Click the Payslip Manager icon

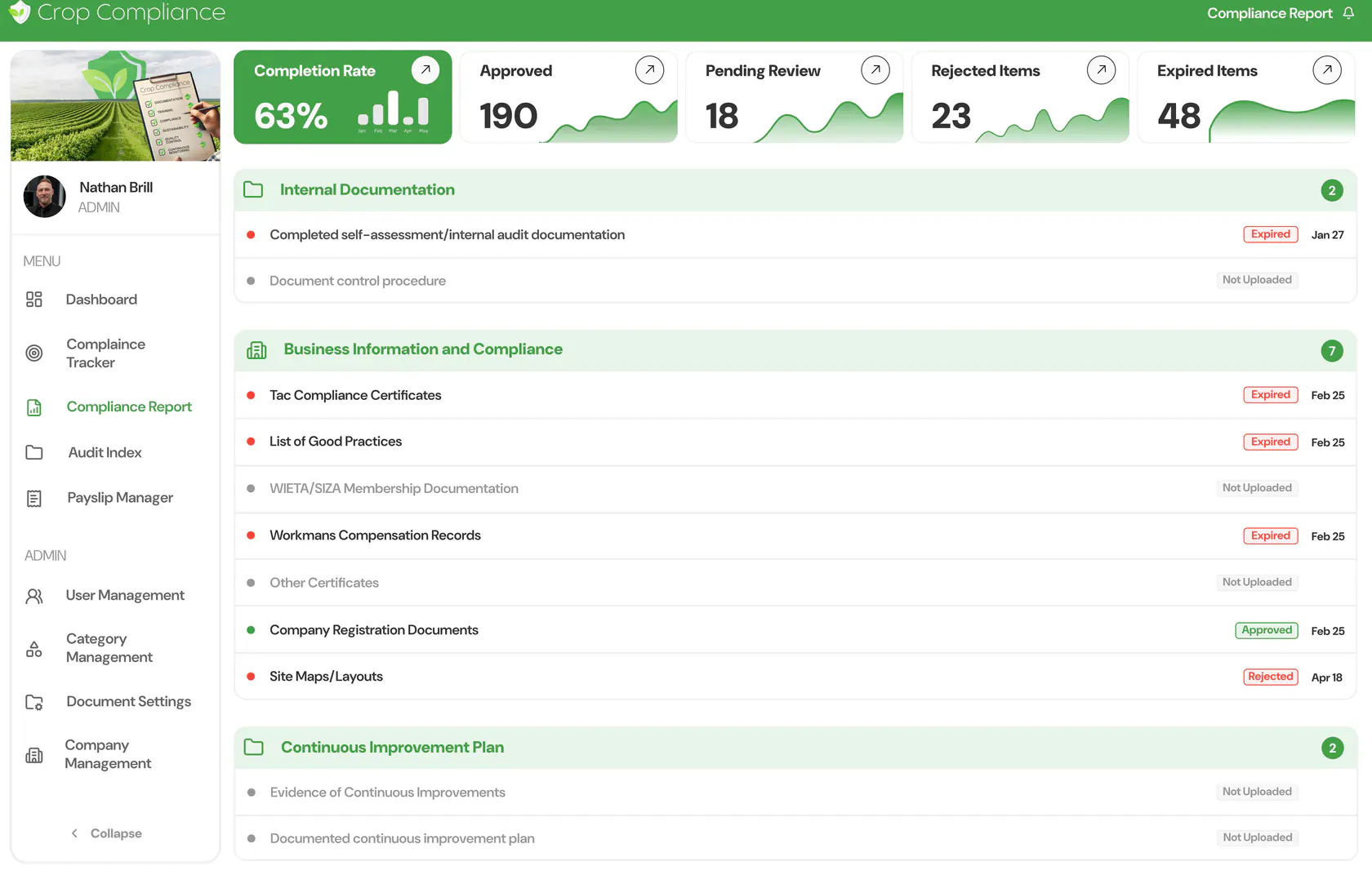tap(34, 498)
